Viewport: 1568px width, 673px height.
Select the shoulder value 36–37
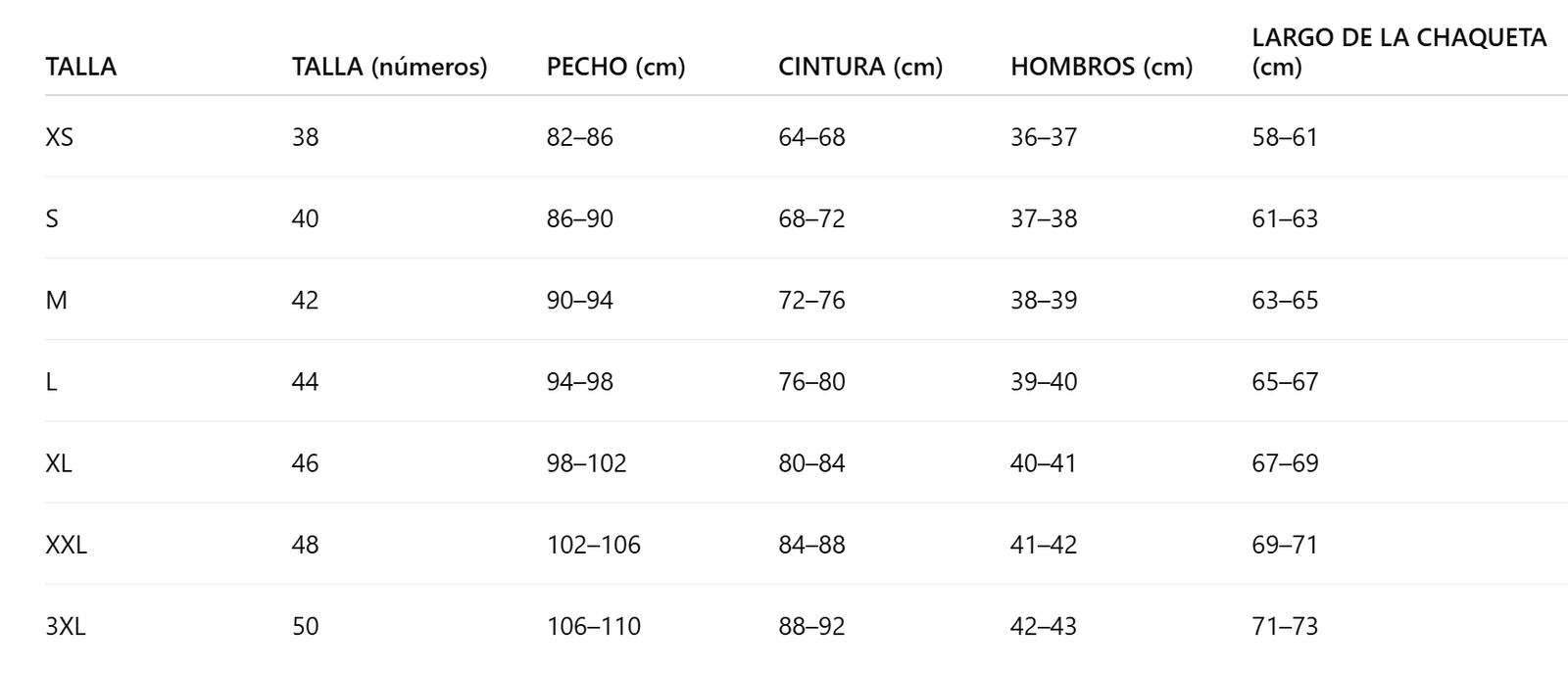[1043, 137]
